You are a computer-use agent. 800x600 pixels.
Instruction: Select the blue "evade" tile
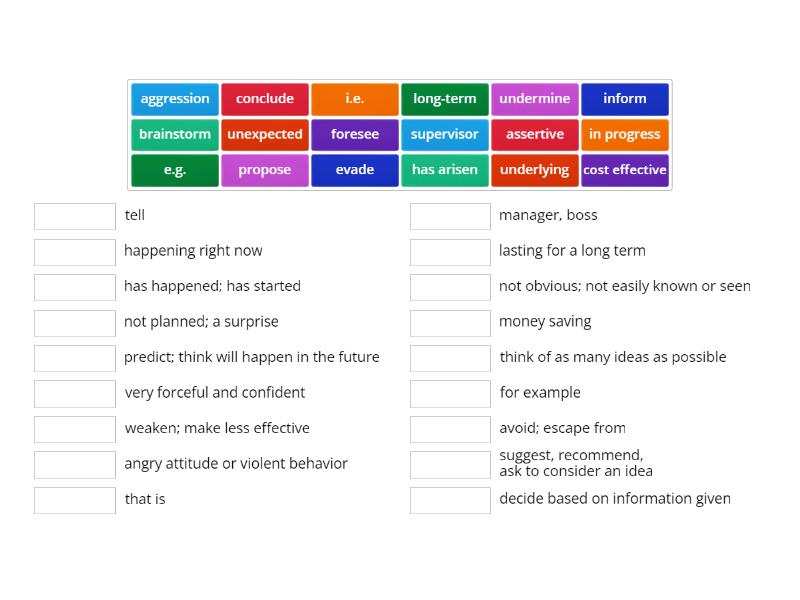354,169
